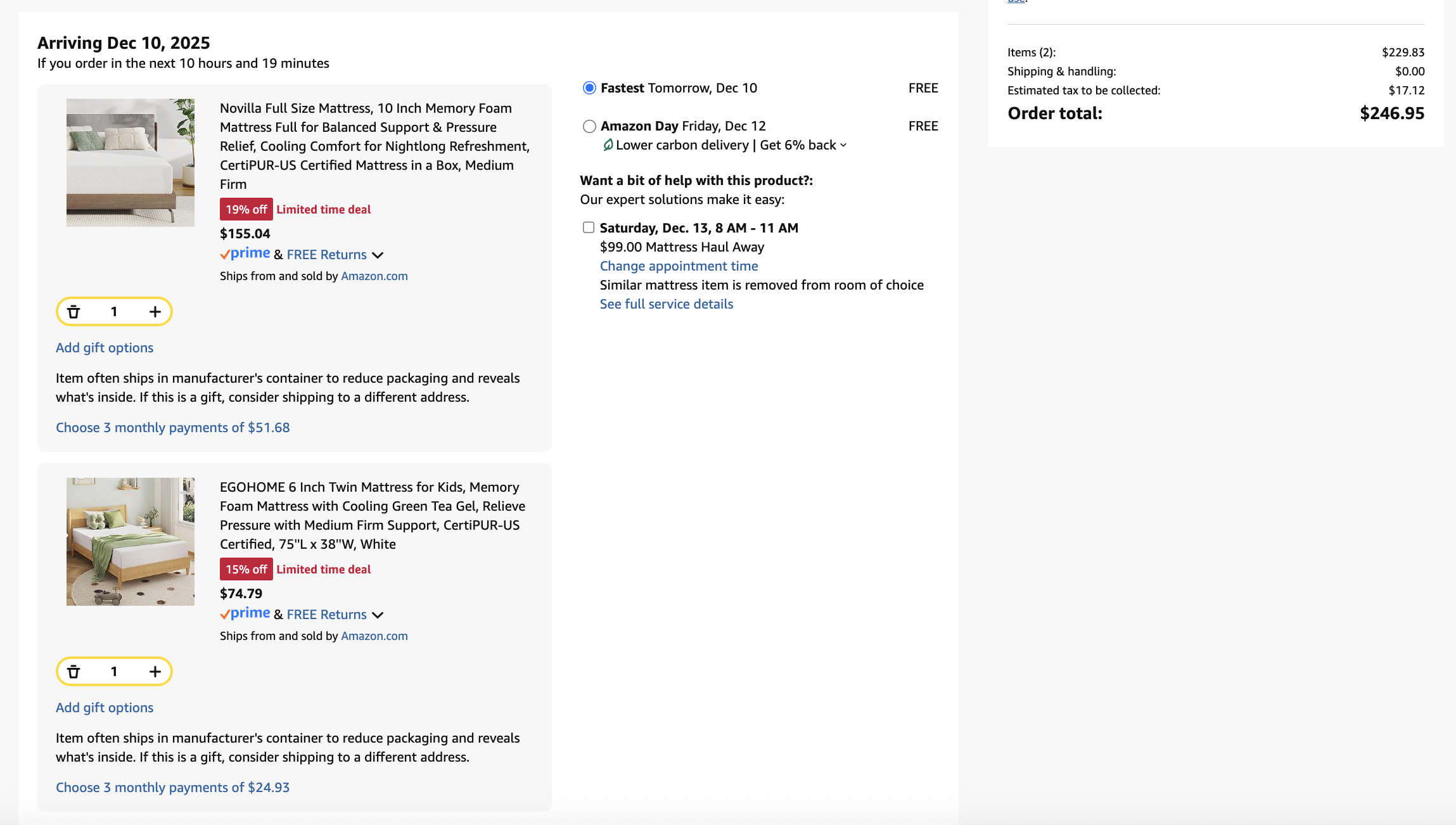Click the lower carbon delivery leaf icon
Image resolution: width=1456 pixels, height=825 pixels.
608,145
